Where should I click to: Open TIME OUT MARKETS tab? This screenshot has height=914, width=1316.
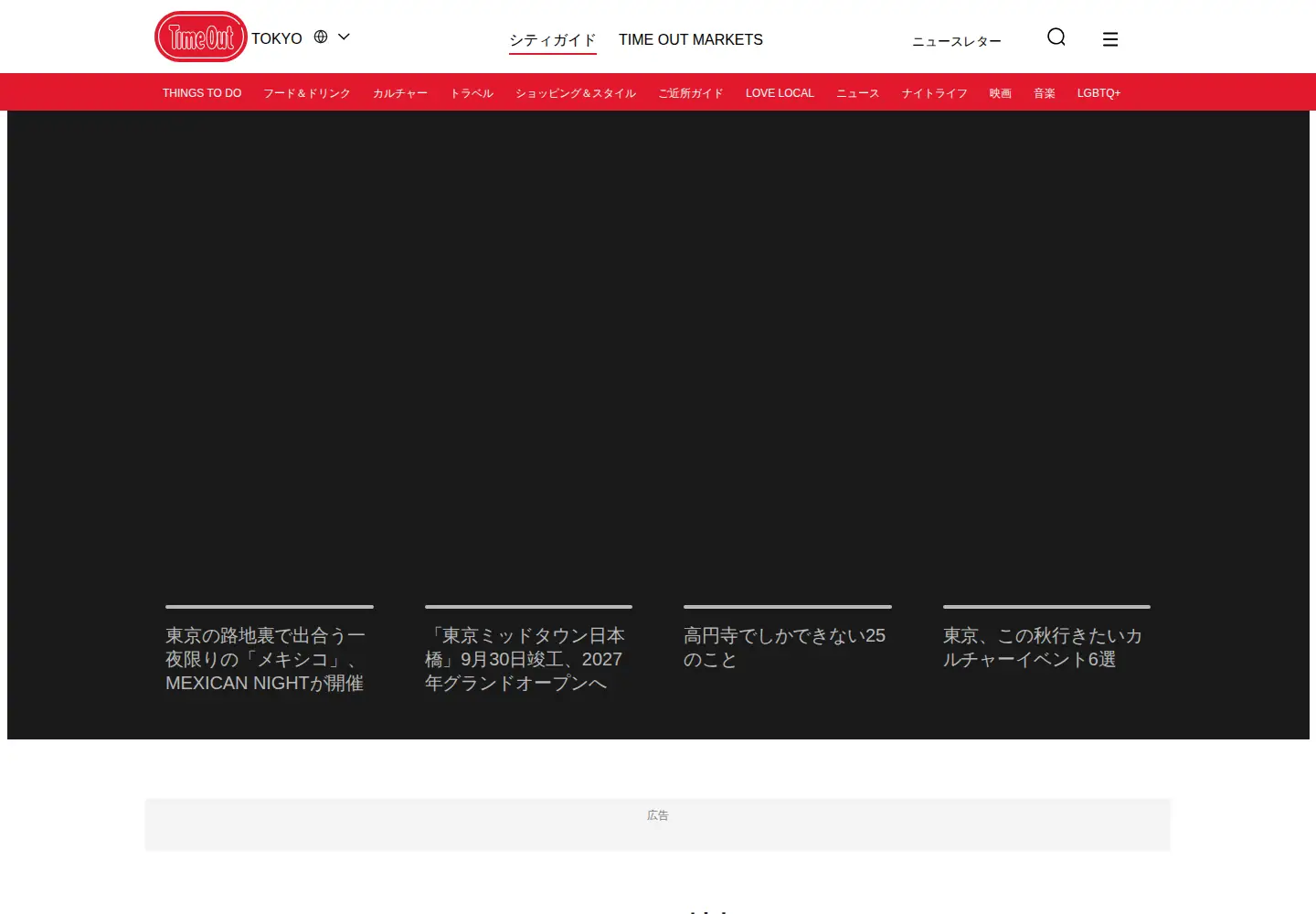(691, 40)
